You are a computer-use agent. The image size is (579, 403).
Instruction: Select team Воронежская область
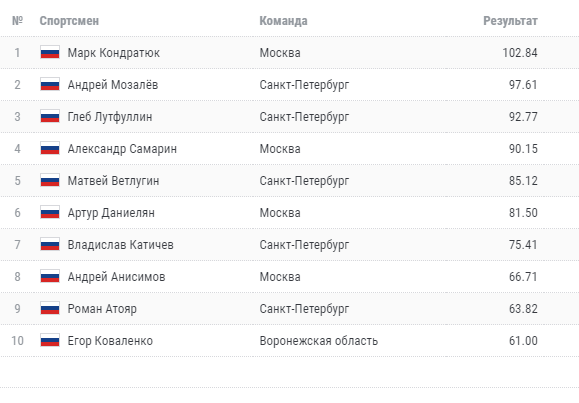point(319,341)
